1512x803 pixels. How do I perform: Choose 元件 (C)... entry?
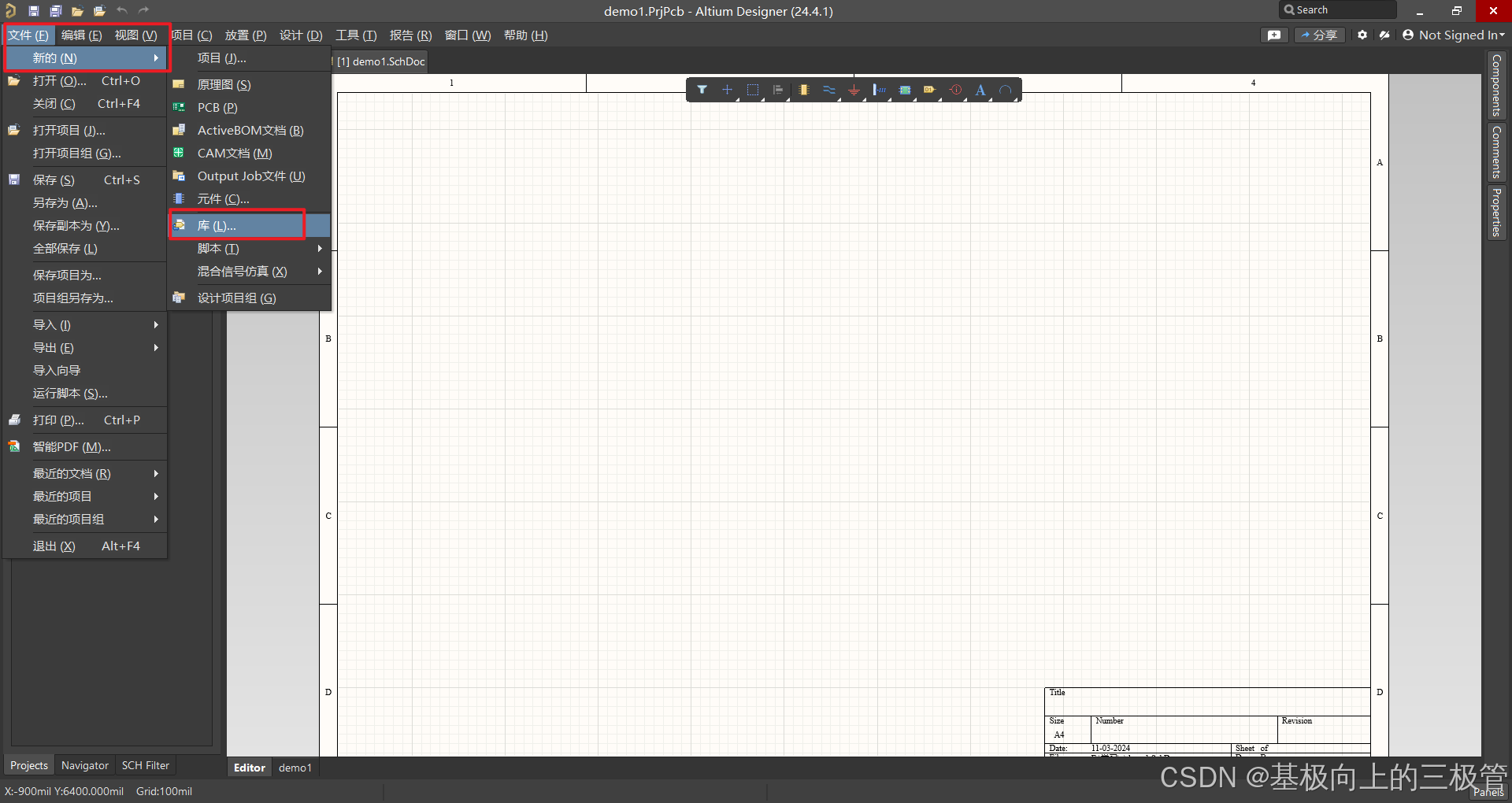click(250, 198)
